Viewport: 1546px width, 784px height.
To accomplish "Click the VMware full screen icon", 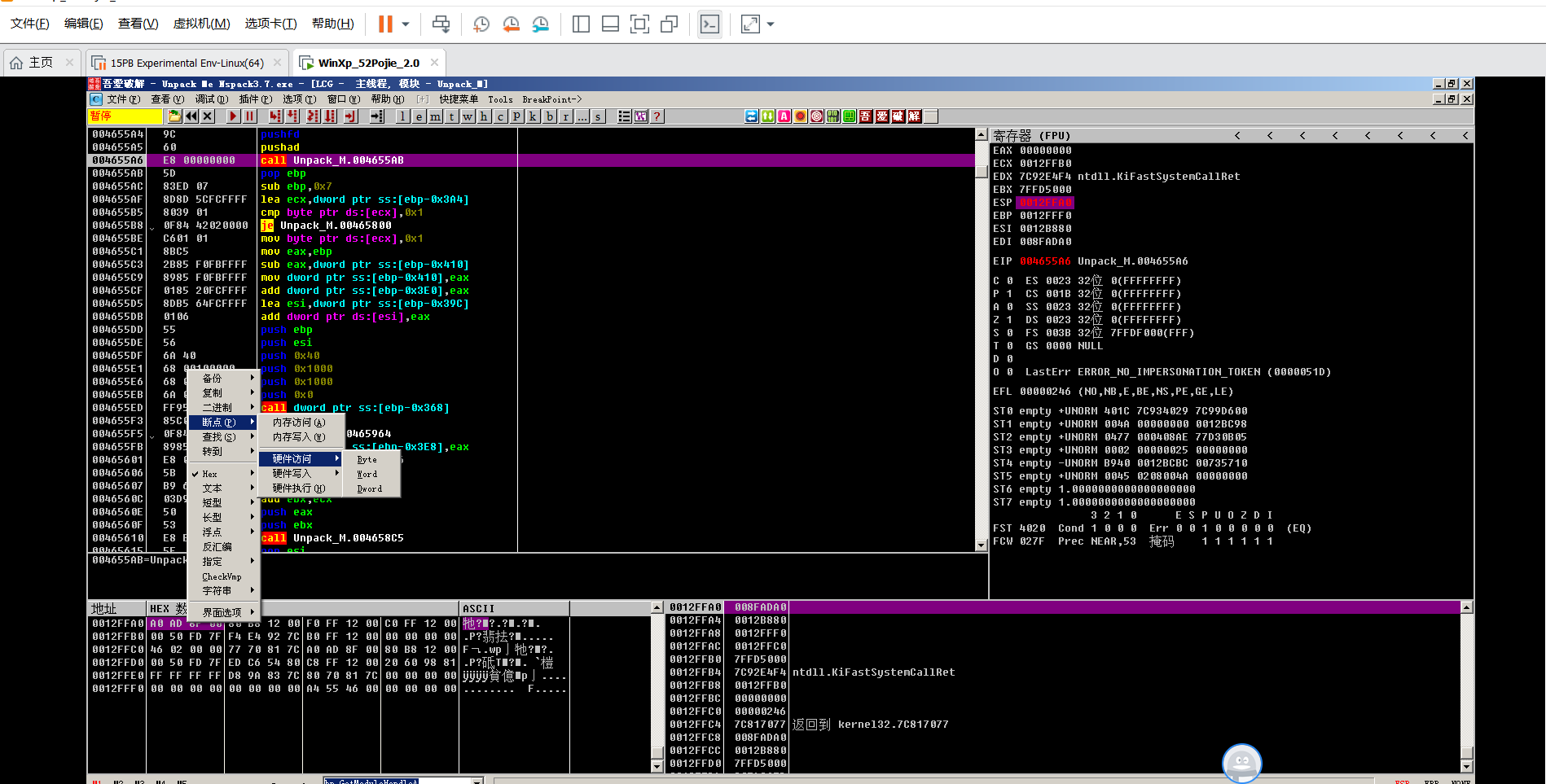I will (x=639, y=24).
